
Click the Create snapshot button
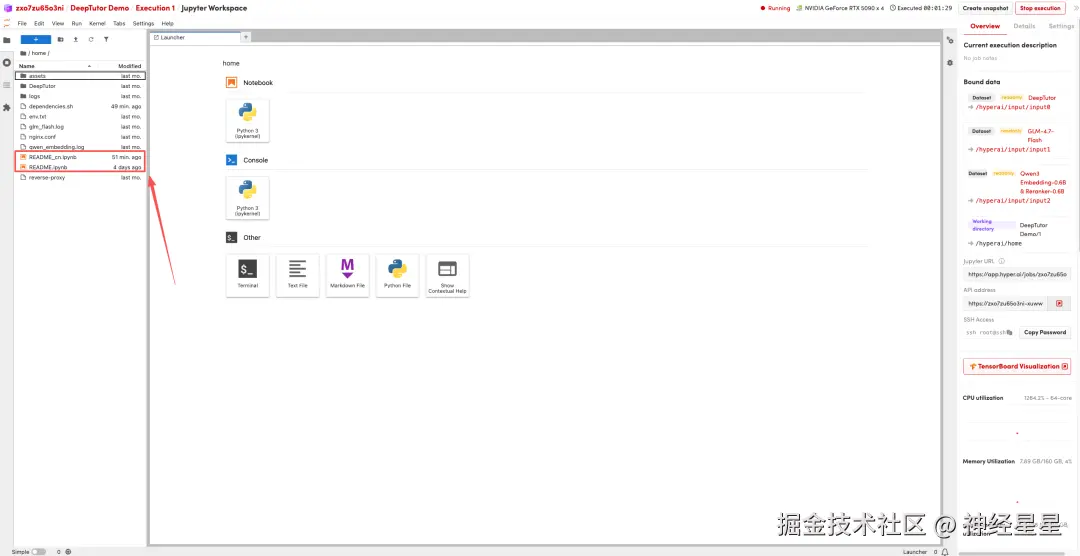[985, 8]
